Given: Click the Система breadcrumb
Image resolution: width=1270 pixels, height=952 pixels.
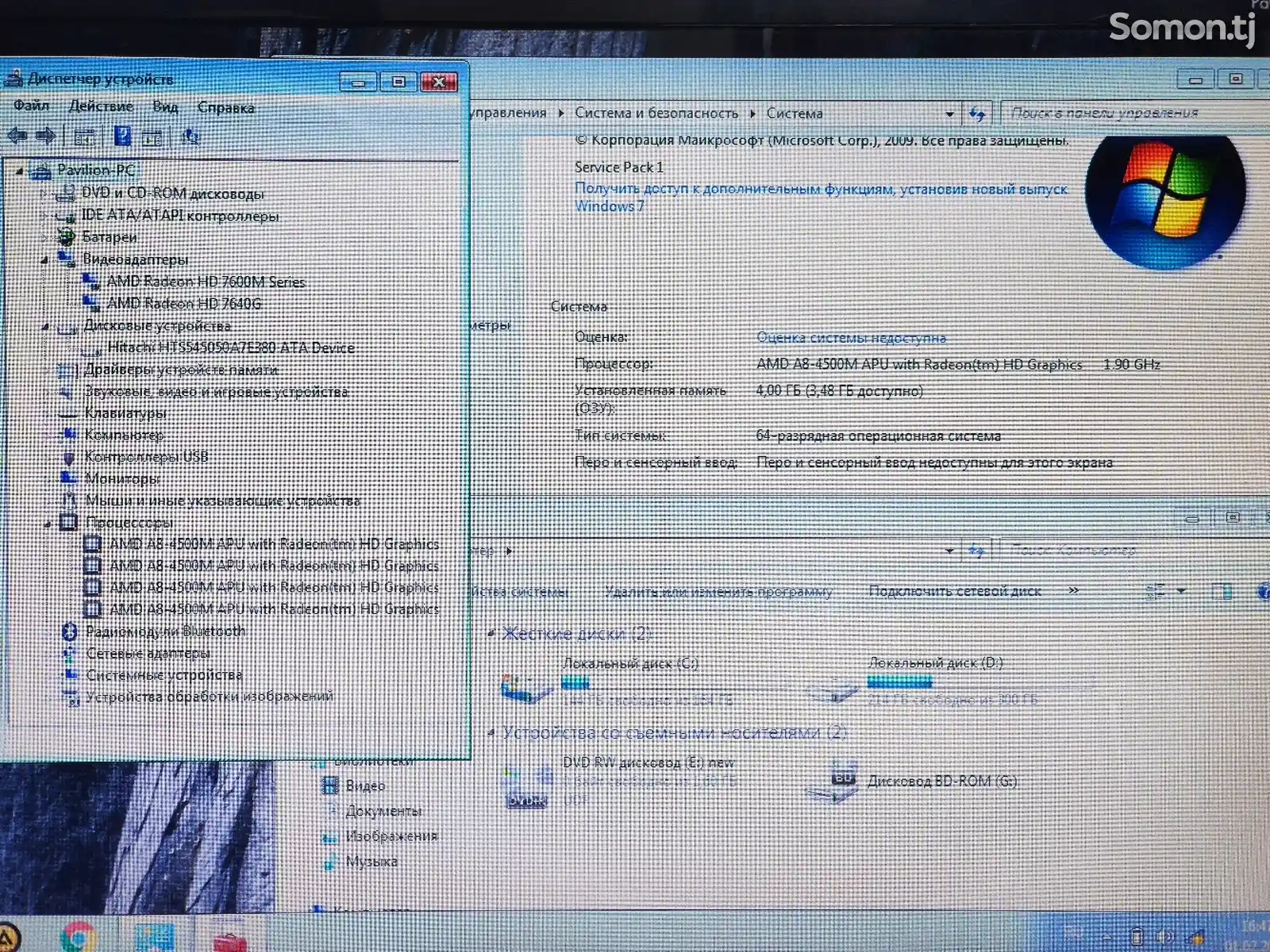Looking at the screenshot, I should pyautogui.click(x=795, y=113).
